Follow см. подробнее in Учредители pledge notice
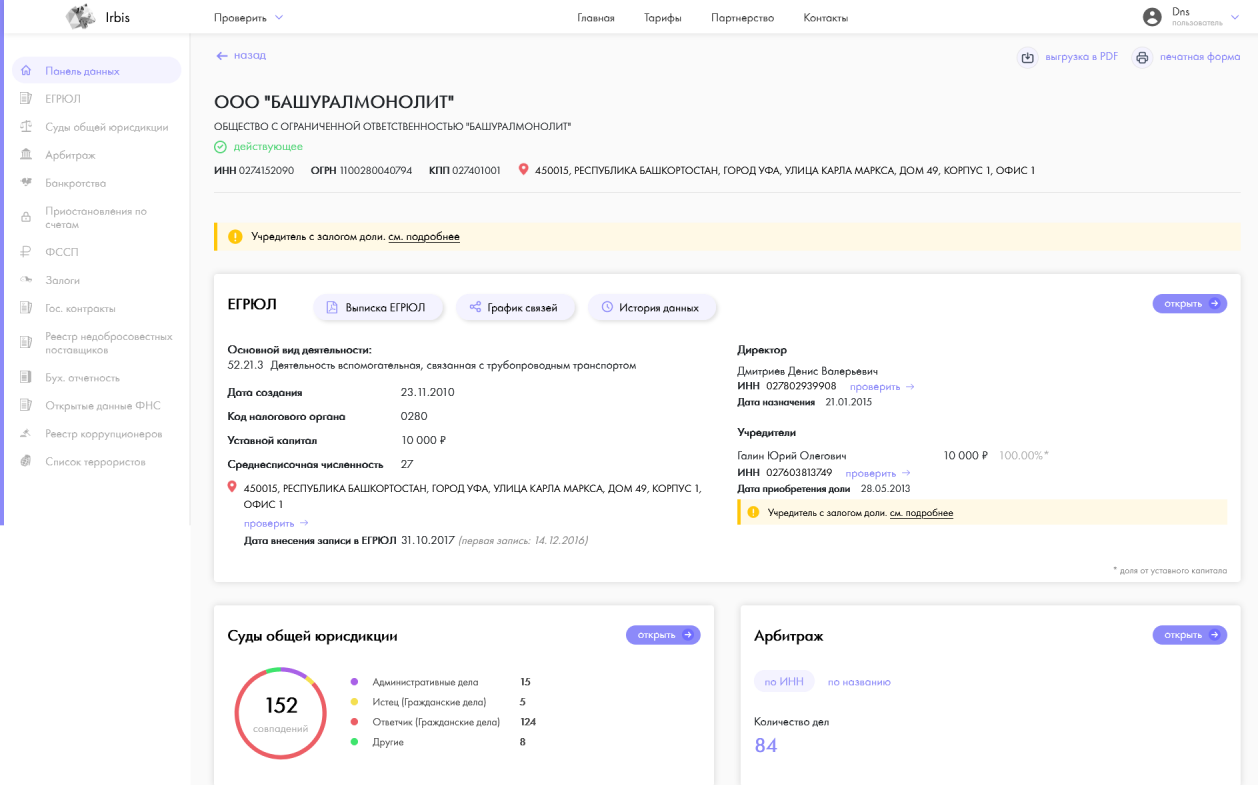 (921, 513)
